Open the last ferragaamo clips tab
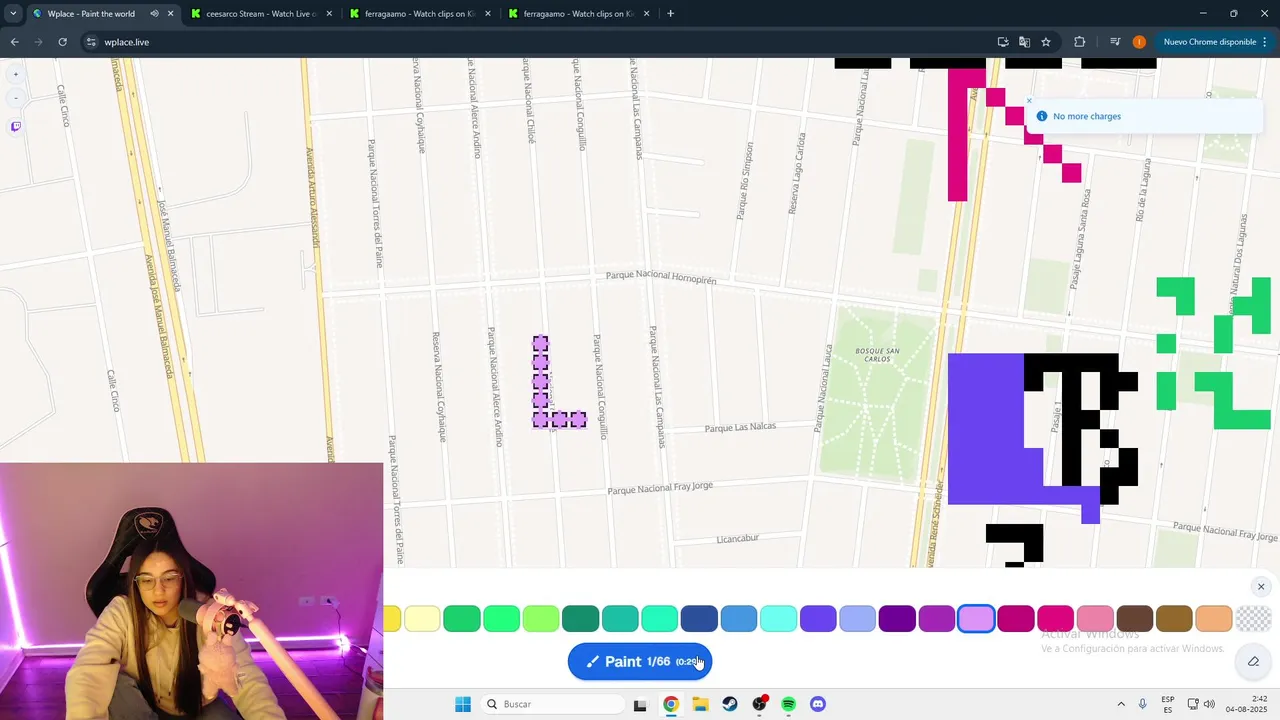The width and height of the screenshot is (1280, 720). coord(578,14)
